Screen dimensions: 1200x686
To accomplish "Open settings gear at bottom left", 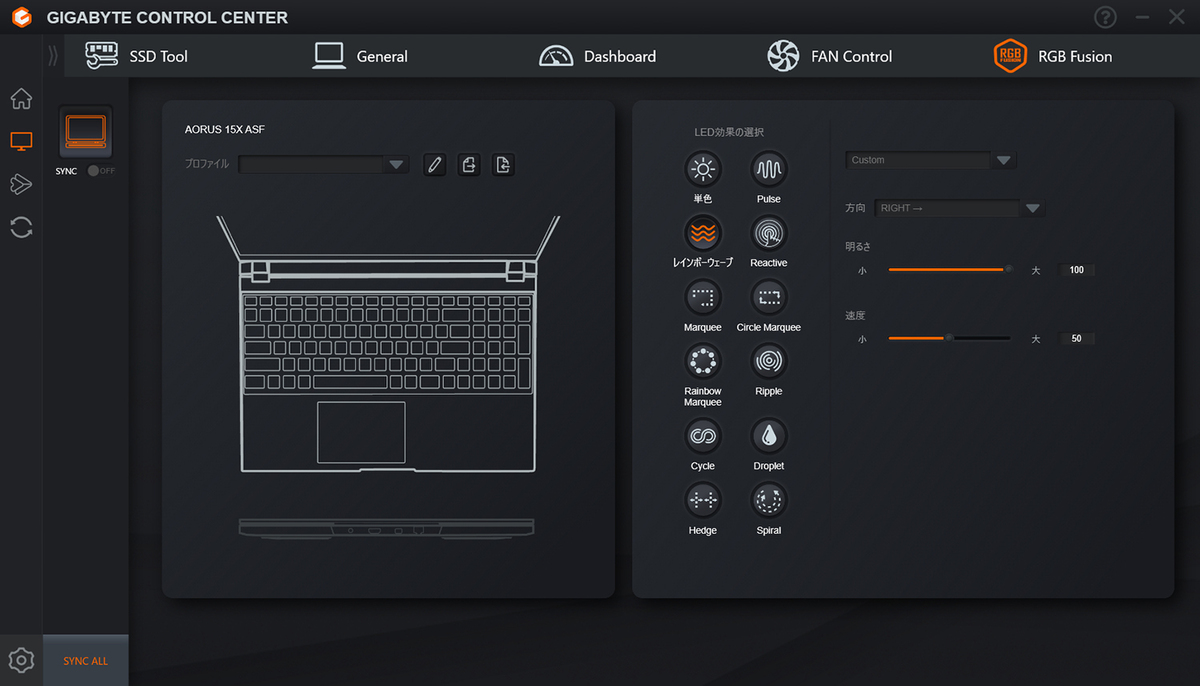I will click(x=21, y=660).
